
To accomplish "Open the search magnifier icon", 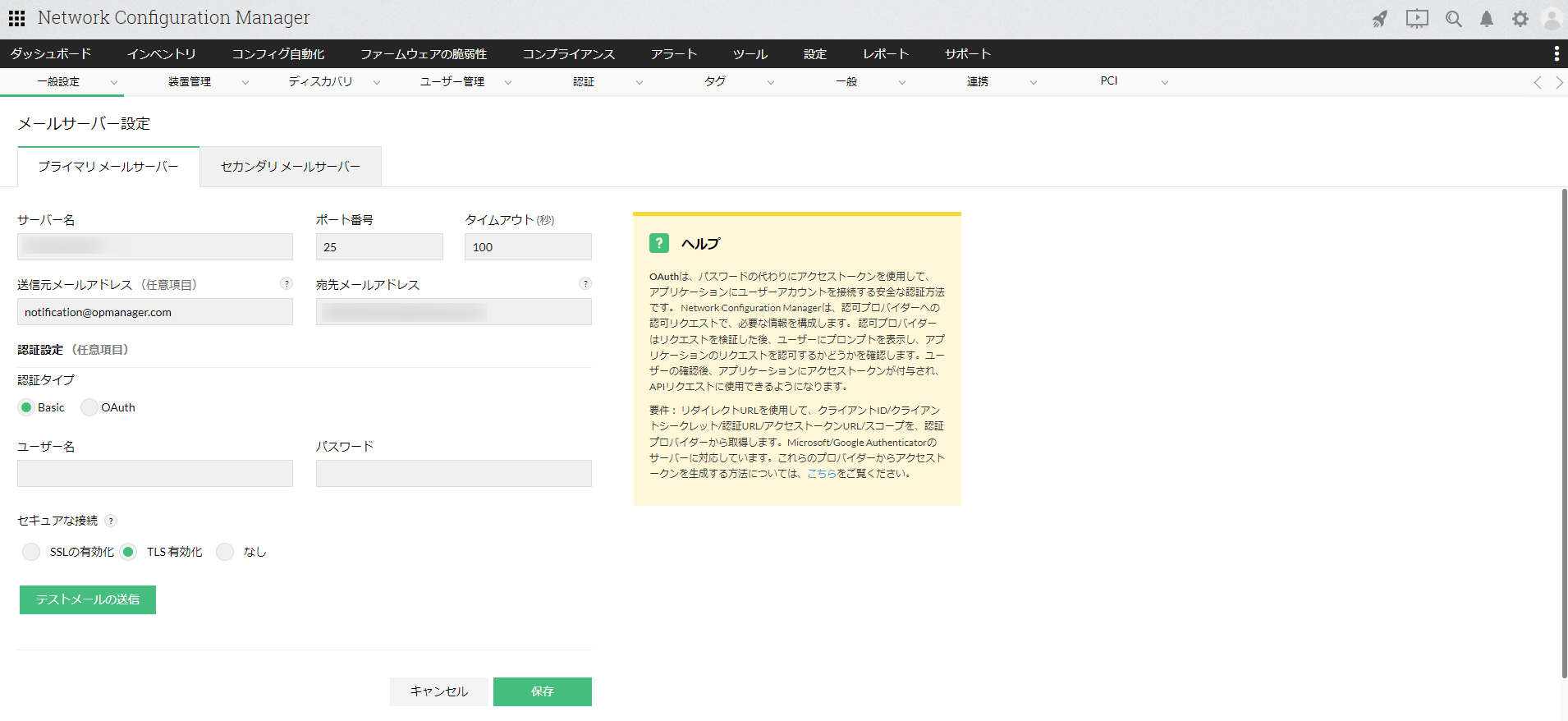I will pos(1454,19).
